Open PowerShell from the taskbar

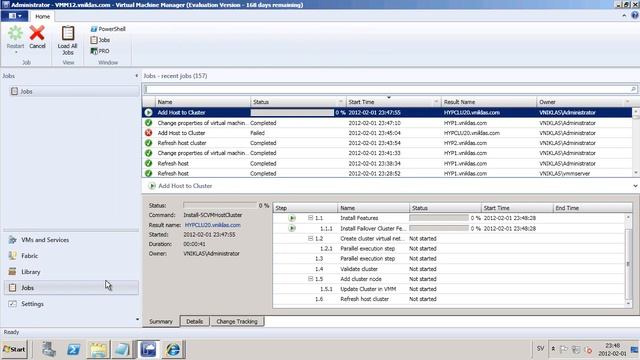pyautogui.click(x=73, y=349)
